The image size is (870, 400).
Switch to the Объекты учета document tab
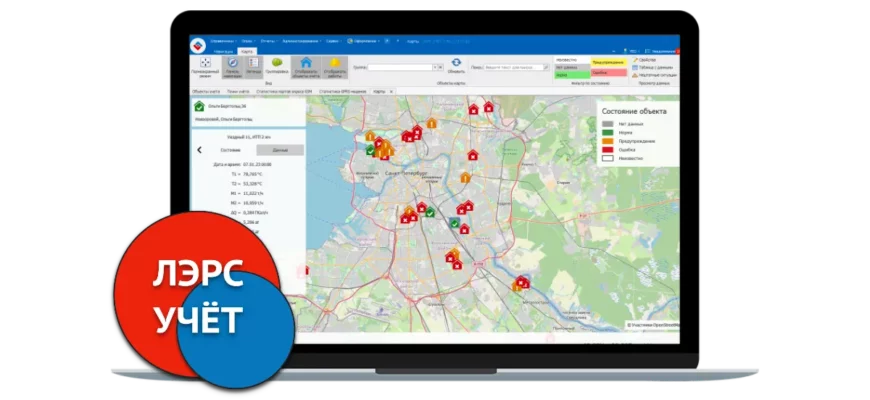[x=206, y=91]
